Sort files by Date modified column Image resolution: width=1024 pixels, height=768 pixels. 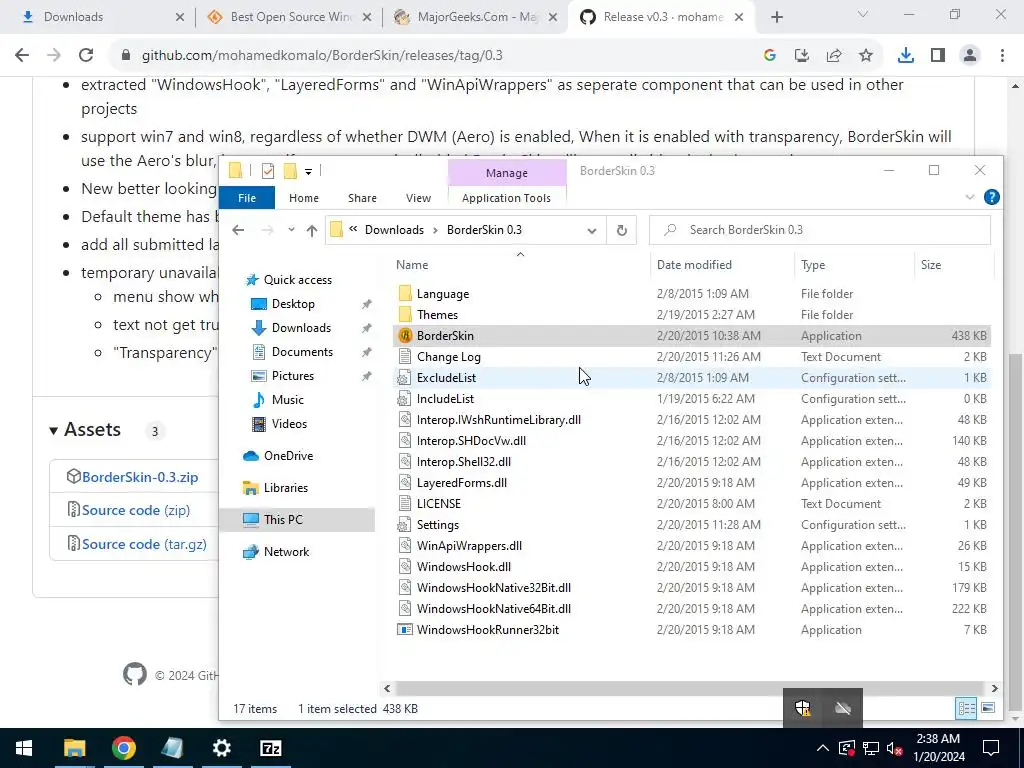[x=694, y=265]
